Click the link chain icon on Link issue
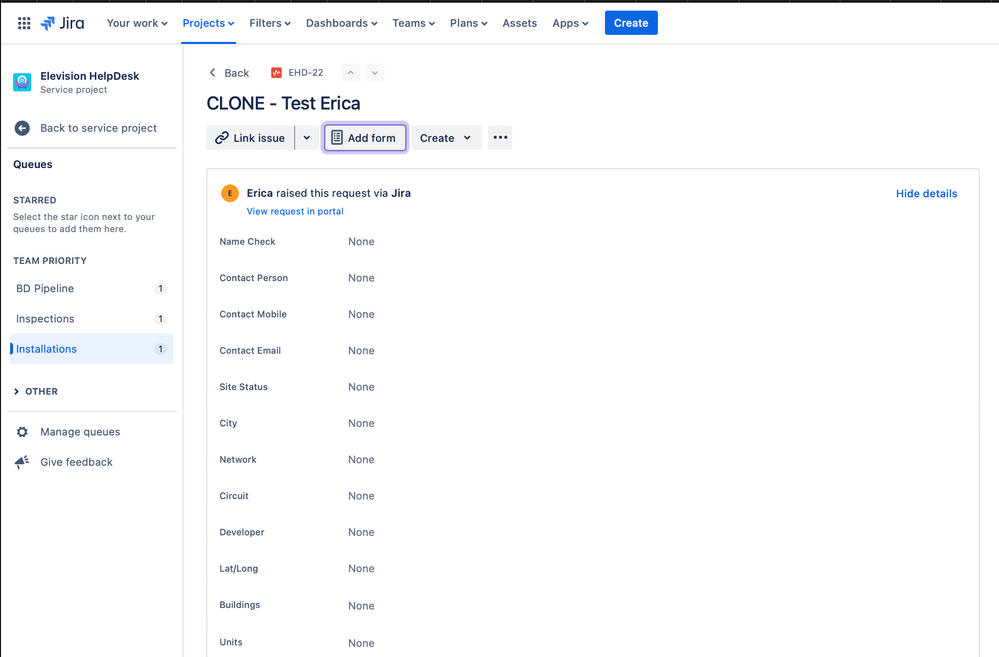The height and width of the screenshot is (657, 999). tap(222, 138)
